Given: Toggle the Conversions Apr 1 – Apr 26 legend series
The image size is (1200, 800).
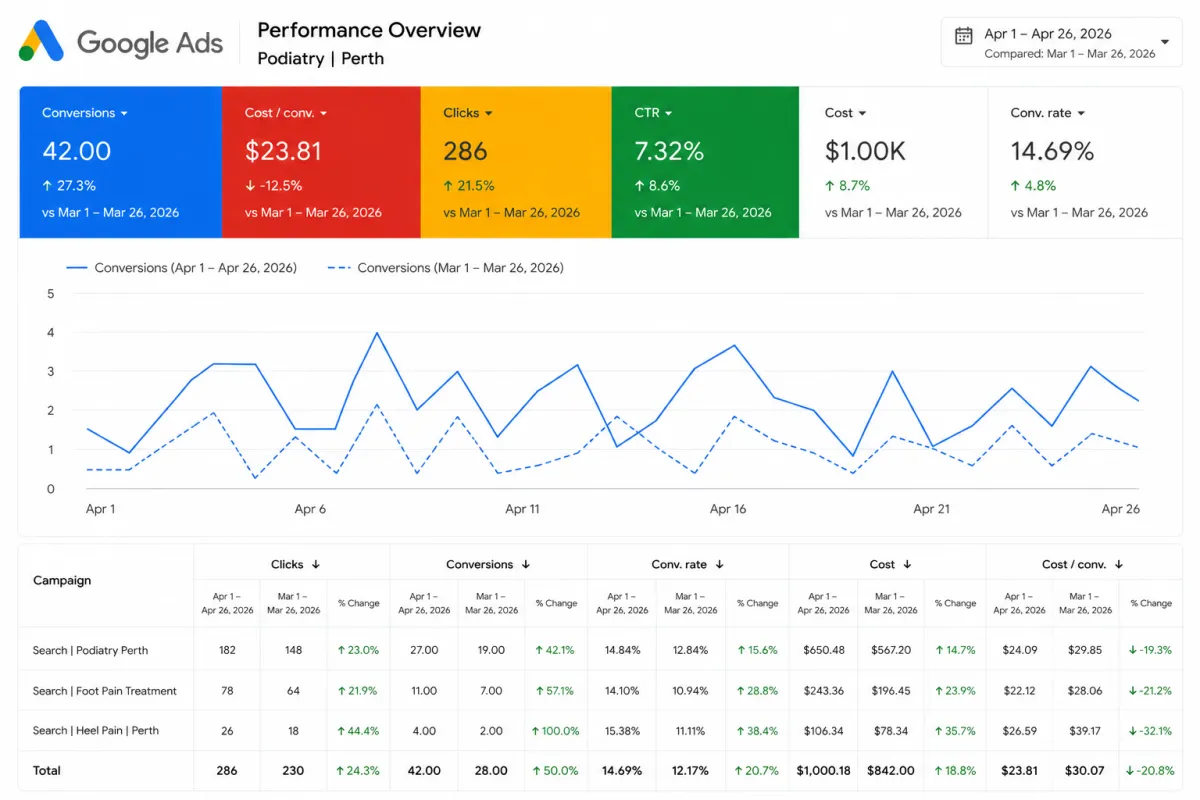Looking at the screenshot, I should pos(181,268).
